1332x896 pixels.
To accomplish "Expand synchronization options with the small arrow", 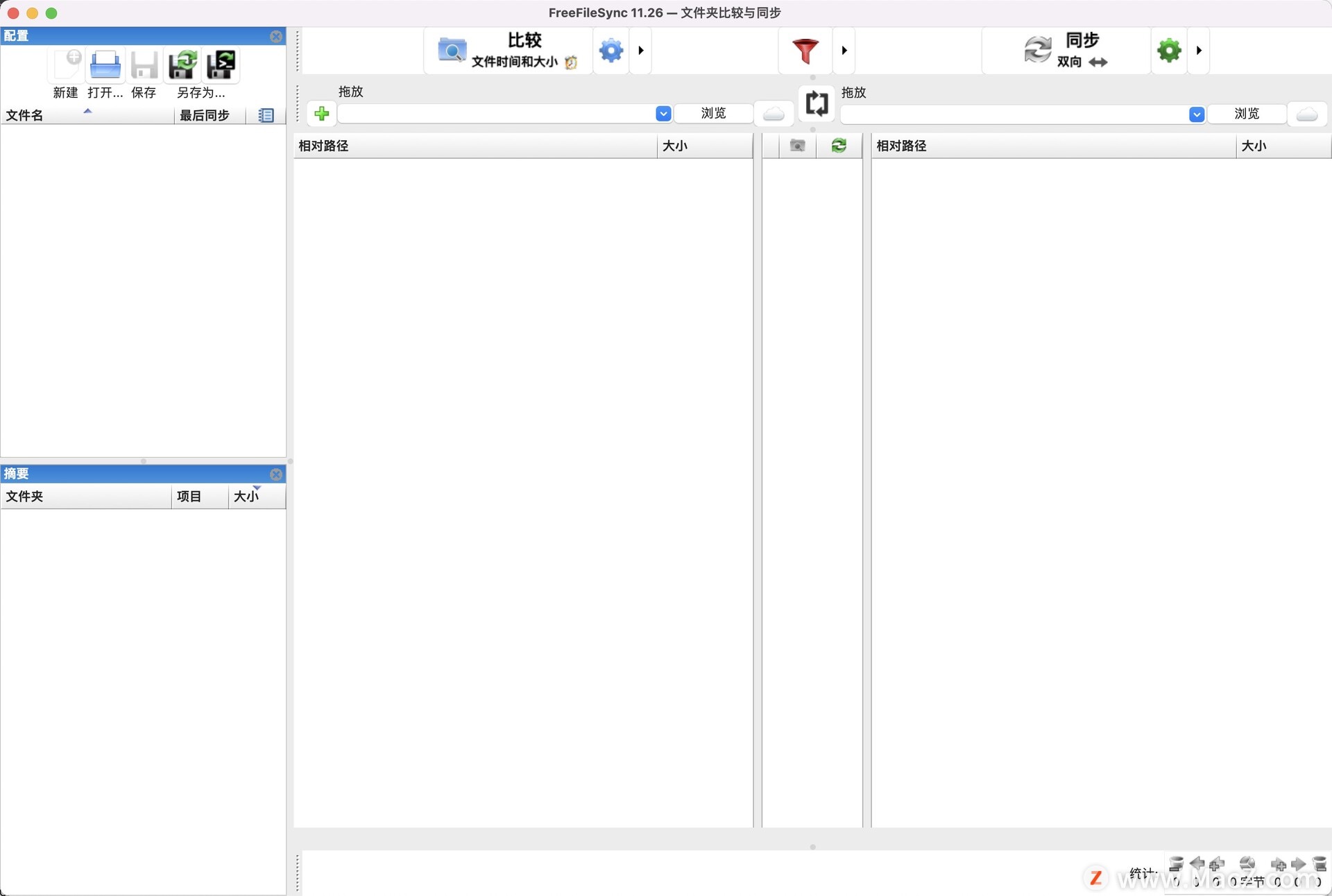I will (x=1198, y=50).
